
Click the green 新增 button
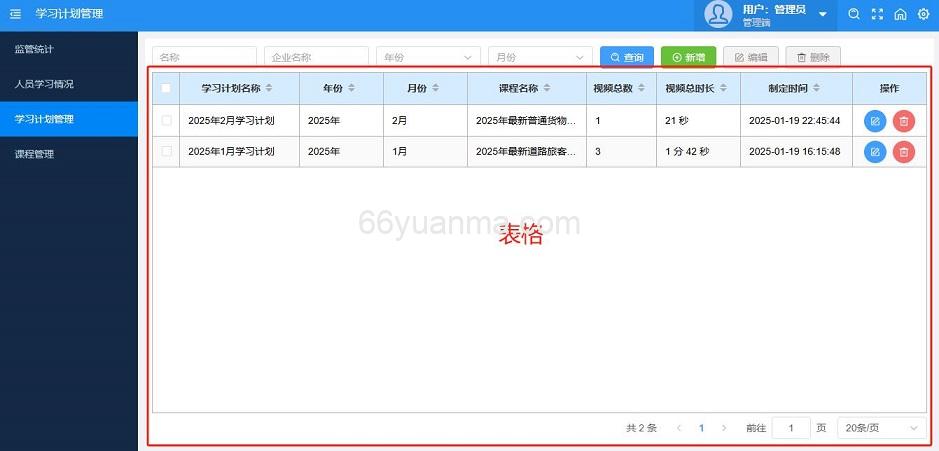coord(689,57)
